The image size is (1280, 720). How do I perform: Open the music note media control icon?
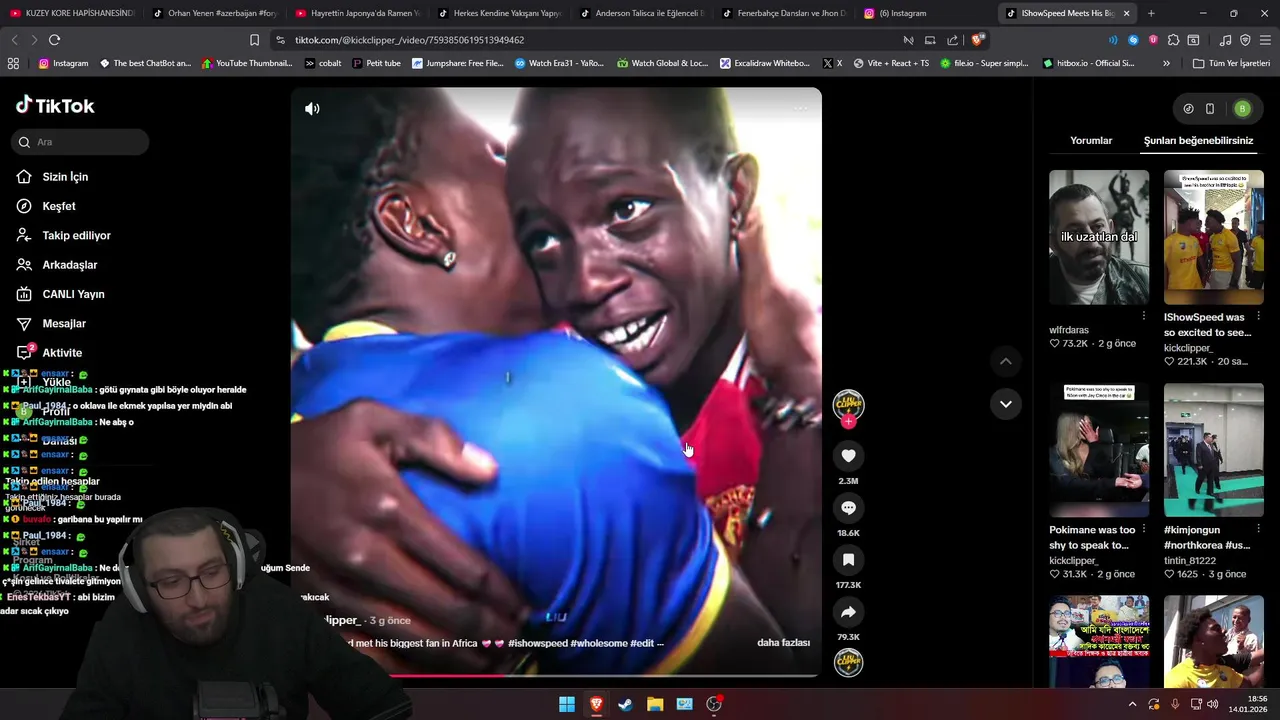(1225, 40)
